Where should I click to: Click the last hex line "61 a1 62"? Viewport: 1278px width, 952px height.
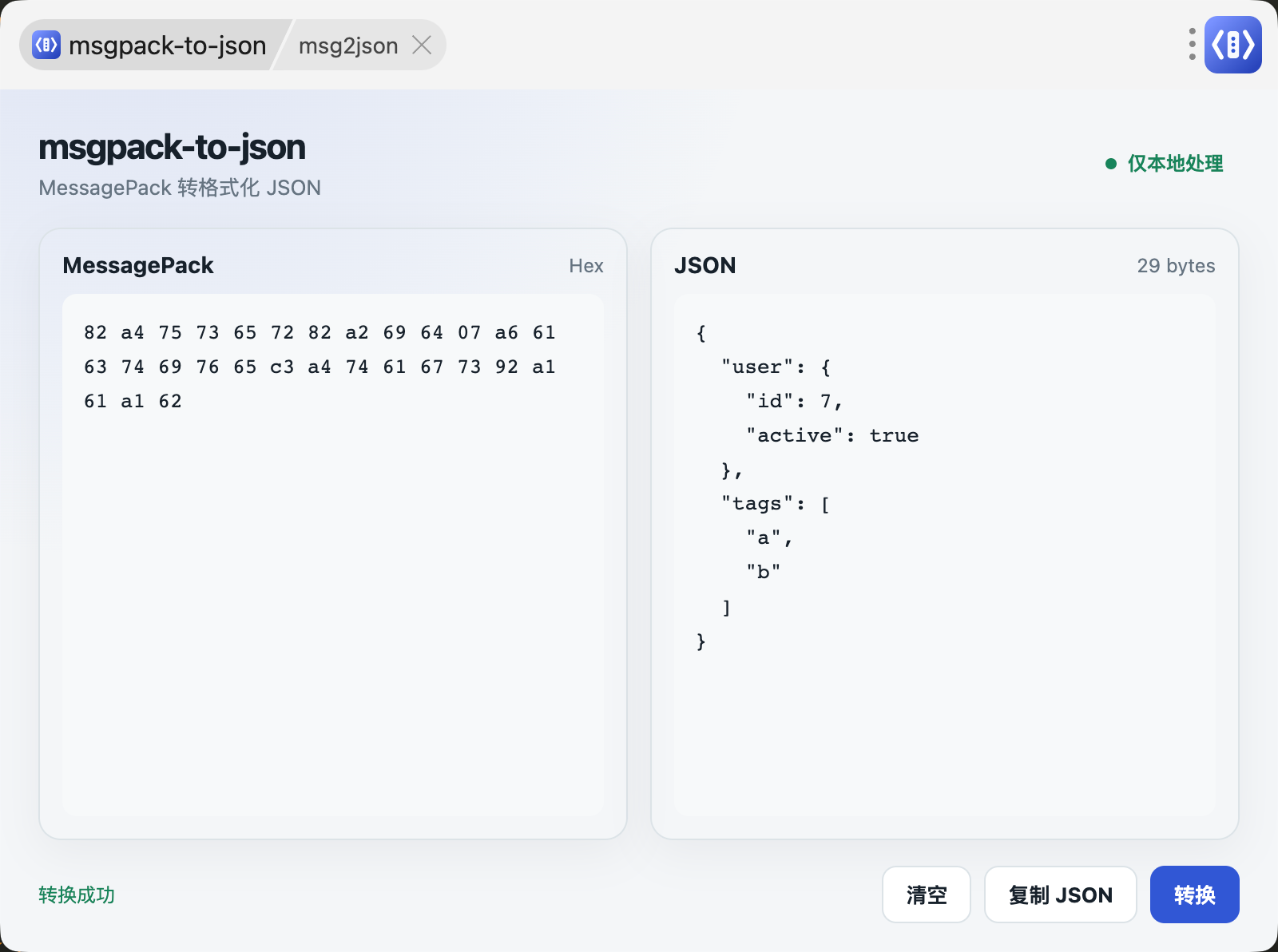(133, 401)
